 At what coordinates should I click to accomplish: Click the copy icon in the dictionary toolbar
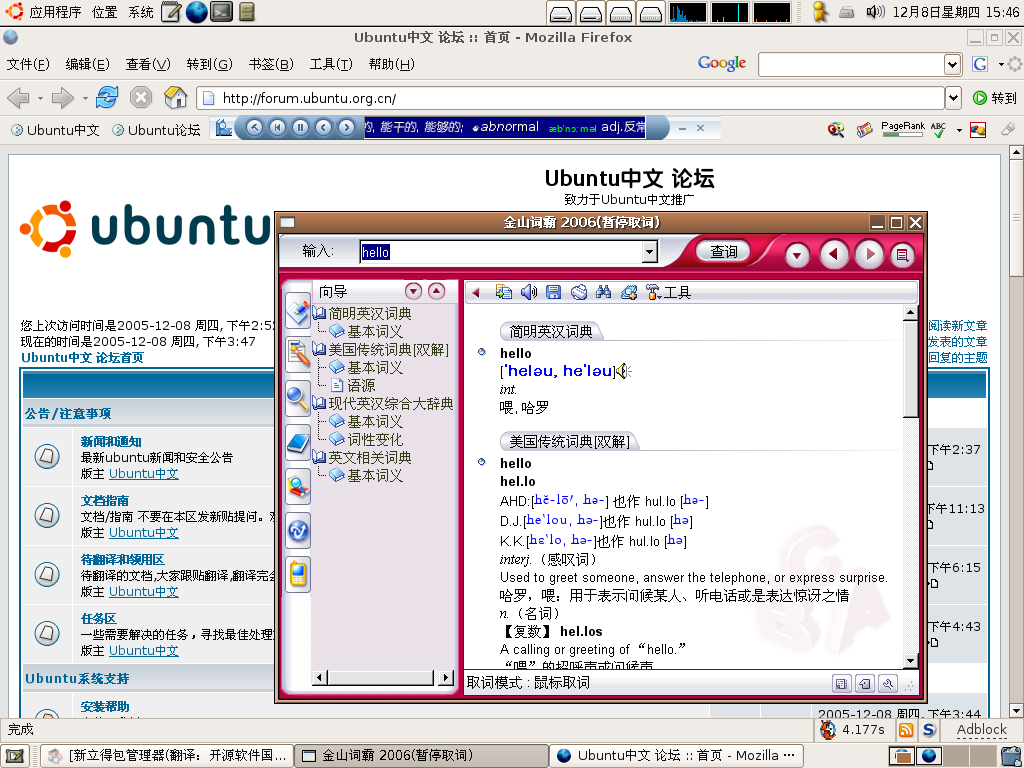pos(504,292)
